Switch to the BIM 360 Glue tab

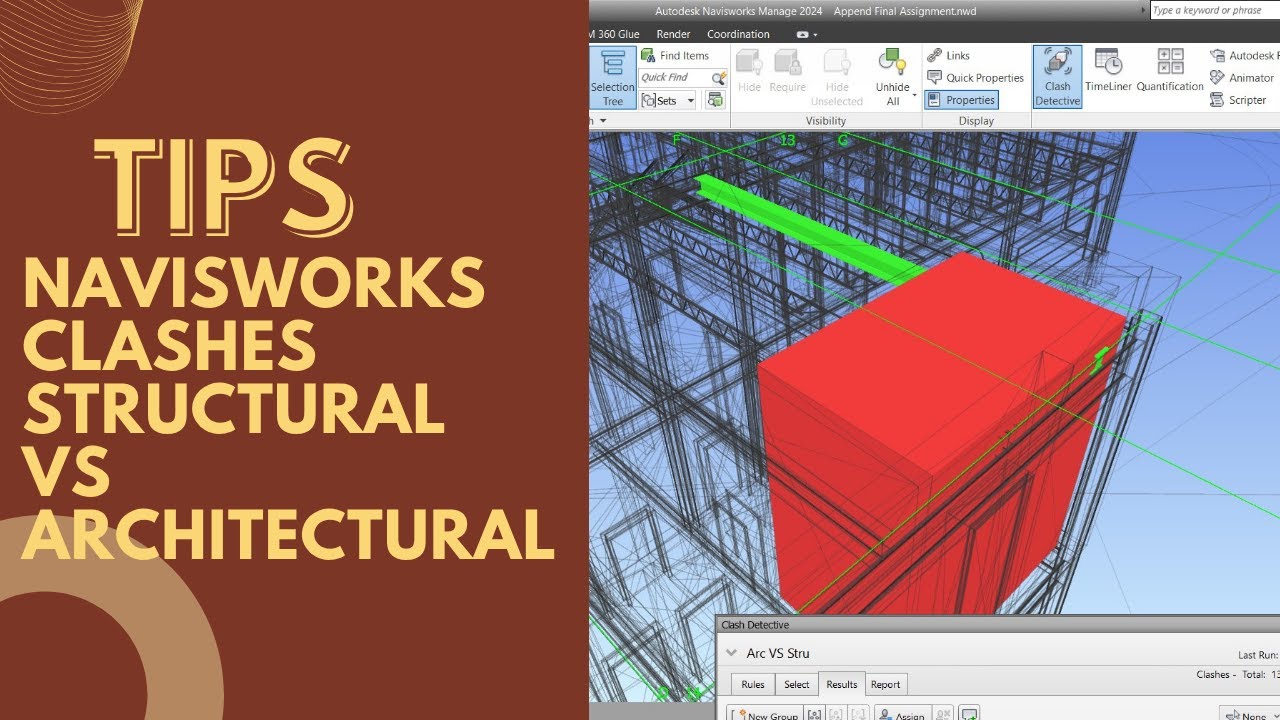coord(616,34)
